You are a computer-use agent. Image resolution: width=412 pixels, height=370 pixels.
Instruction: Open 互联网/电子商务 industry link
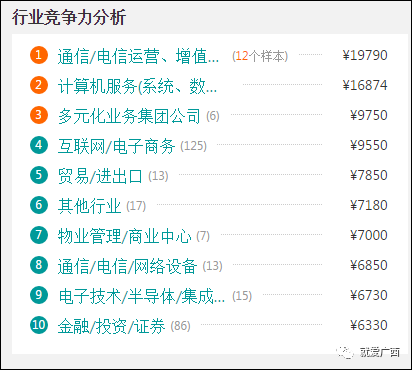116,146
